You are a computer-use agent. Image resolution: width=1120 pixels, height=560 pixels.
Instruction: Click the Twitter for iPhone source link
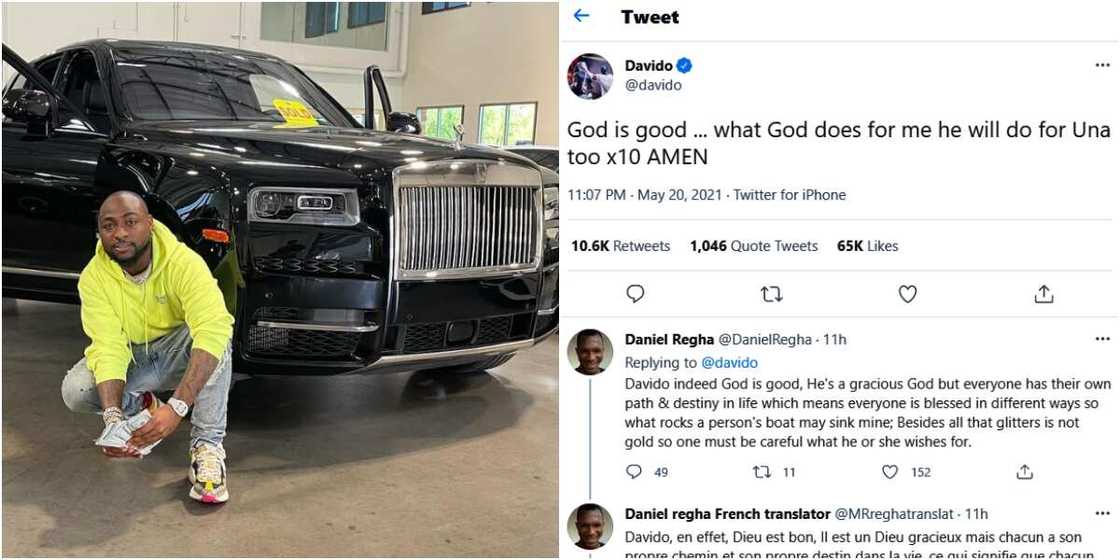point(790,195)
